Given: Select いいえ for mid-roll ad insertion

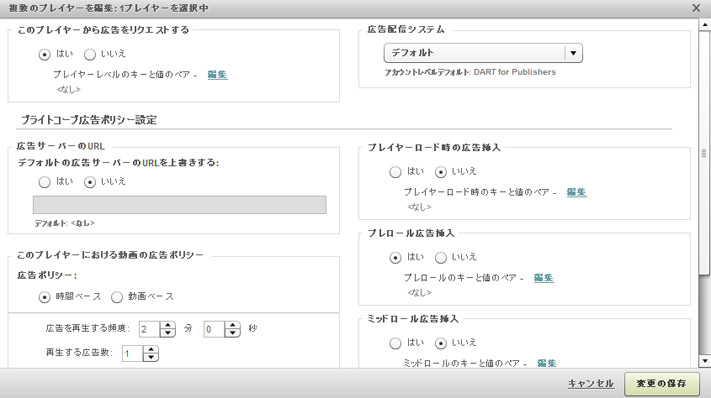Looking at the screenshot, I should tap(441, 344).
